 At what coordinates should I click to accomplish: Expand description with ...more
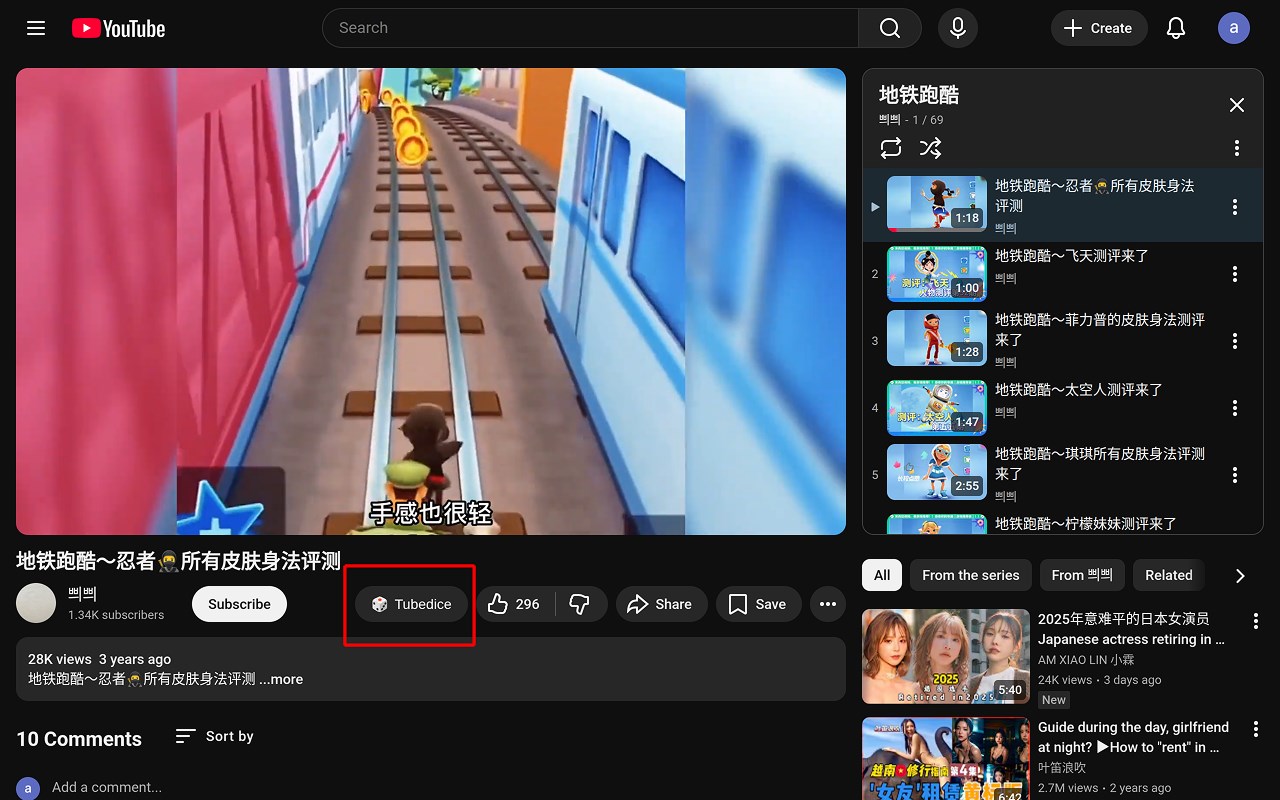281,679
